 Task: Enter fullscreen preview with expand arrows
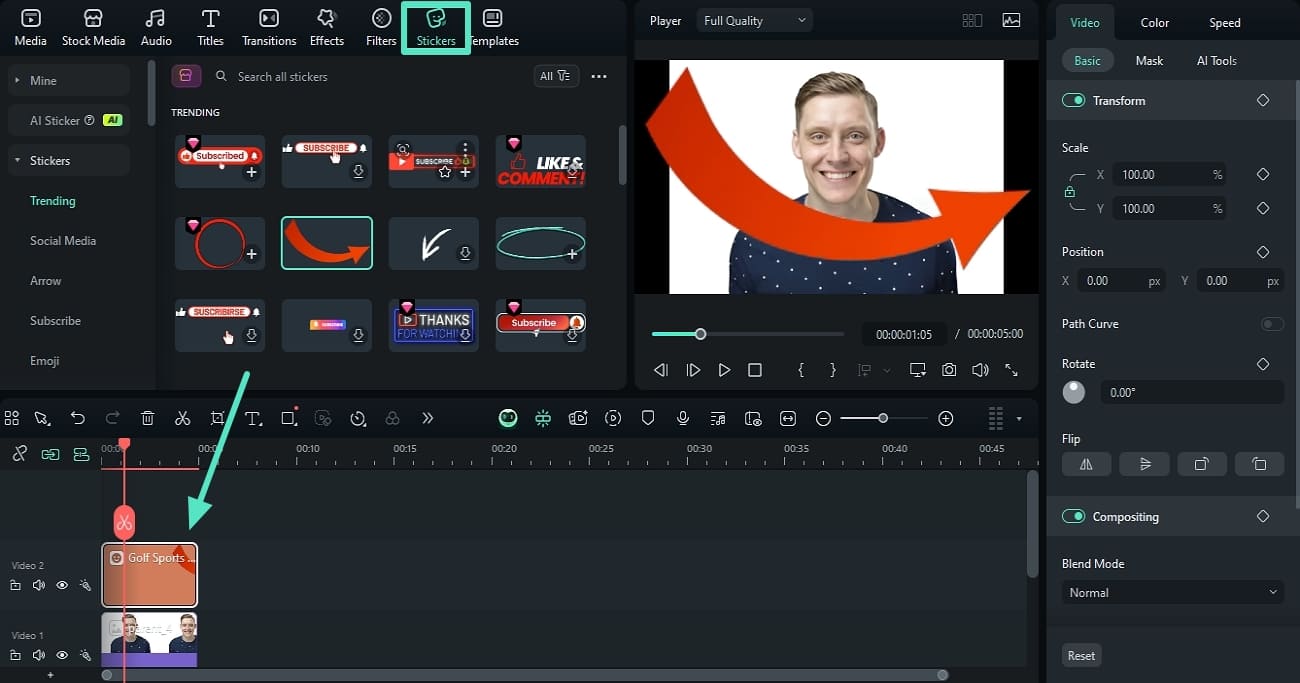[1011, 370]
